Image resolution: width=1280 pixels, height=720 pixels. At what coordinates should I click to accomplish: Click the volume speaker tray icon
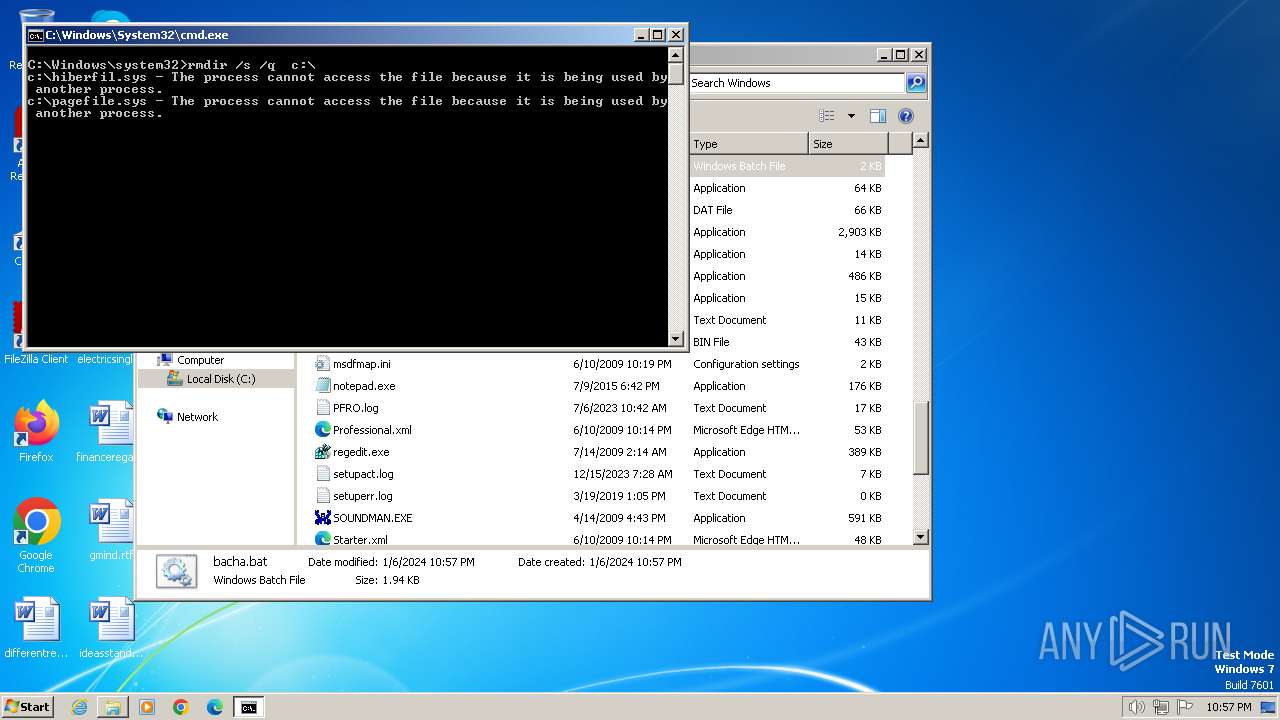pyautogui.click(x=1136, y=707)
